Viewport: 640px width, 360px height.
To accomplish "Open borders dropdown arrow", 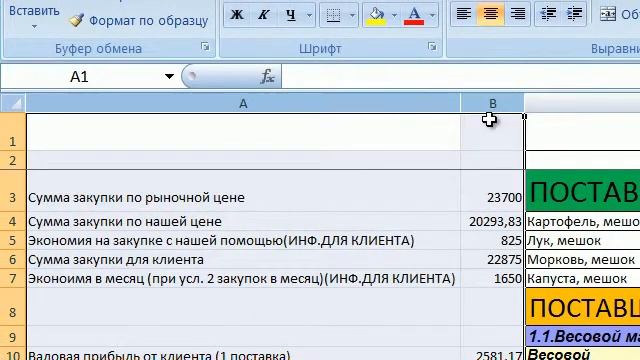I will click(352, 15).
